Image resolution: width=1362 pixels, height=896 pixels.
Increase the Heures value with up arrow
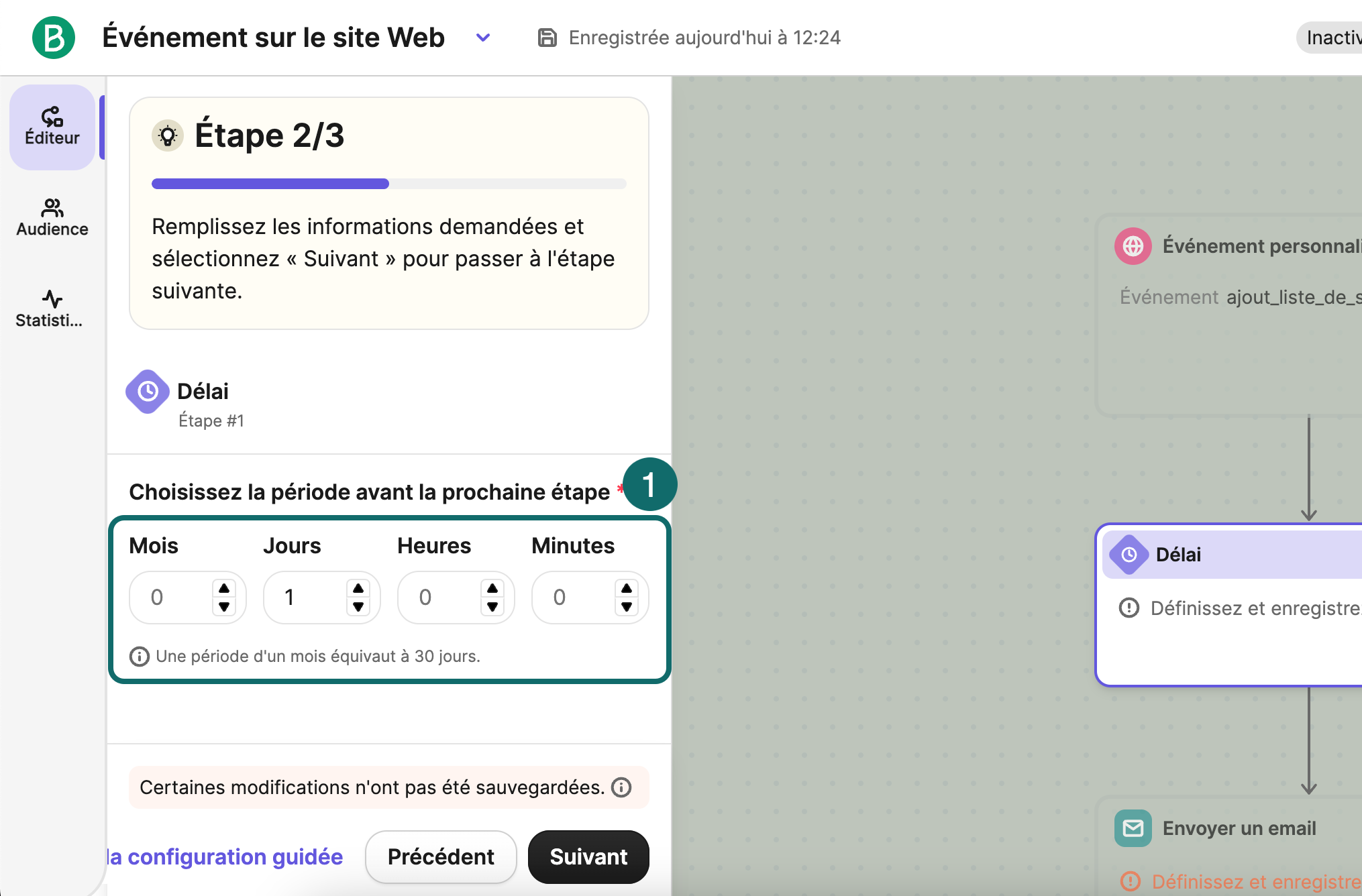[x=492, y=588]
